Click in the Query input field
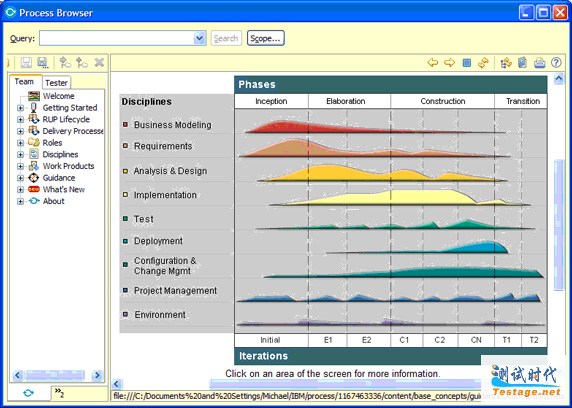The image size is (572, 408). click(117, 38)
